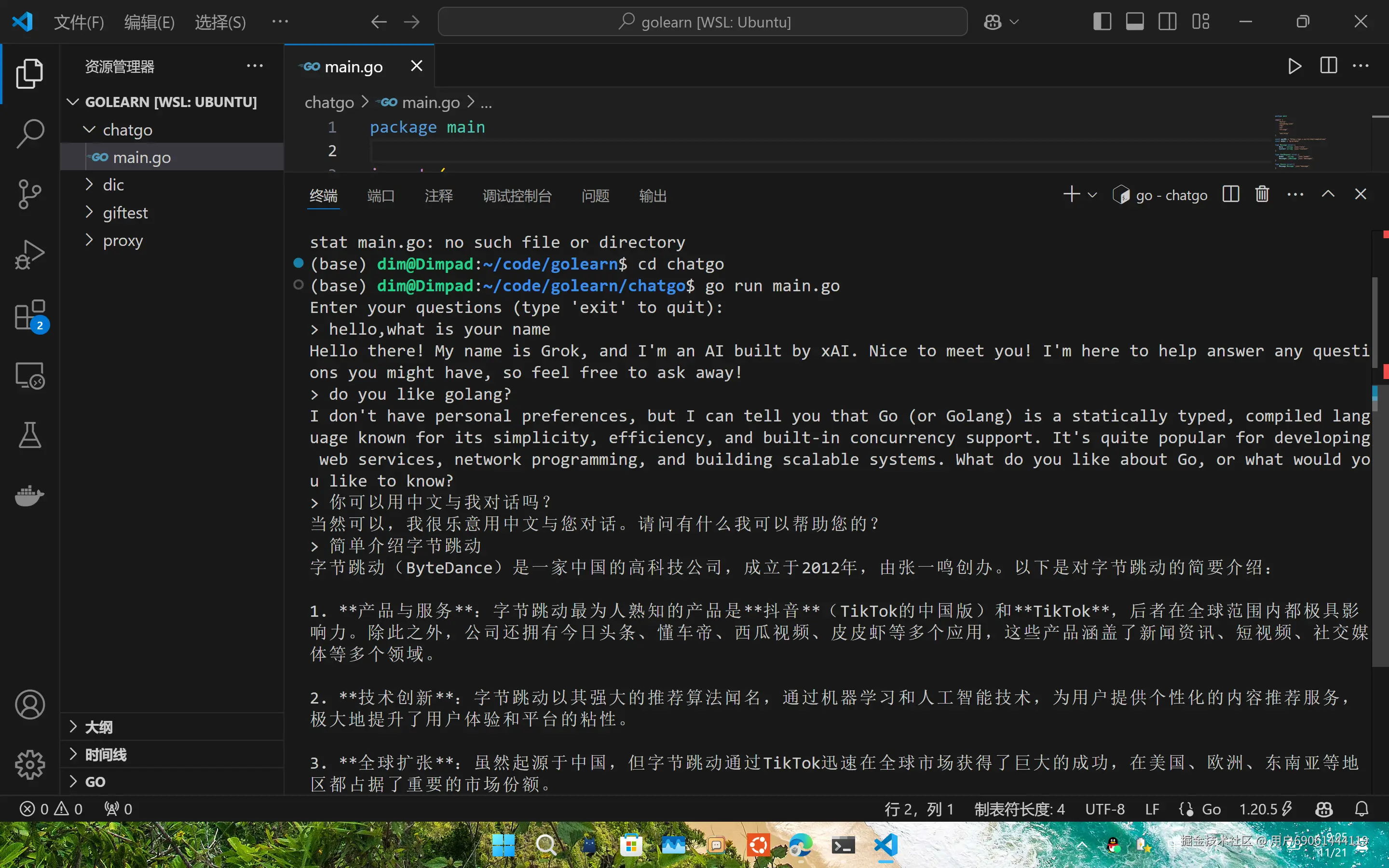Image resolution: width=1389 pixels, height=868 pixels.
Task: Switch to the 调试控制台 panel tab
Action: pos(517,196)
